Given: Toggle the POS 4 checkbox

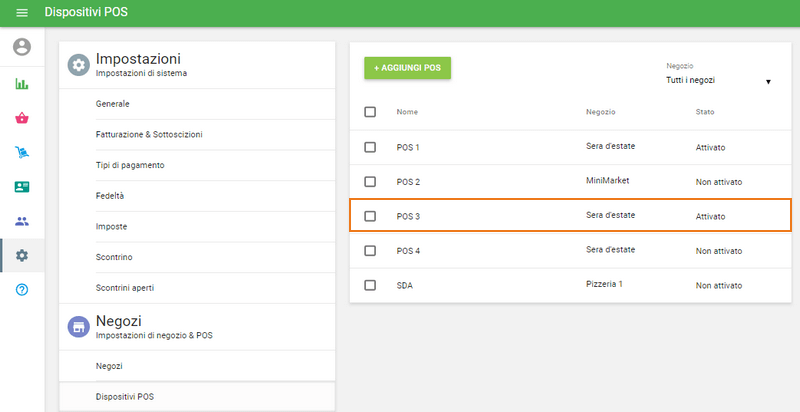Looking at the screenshot, I should click(370, 250).
